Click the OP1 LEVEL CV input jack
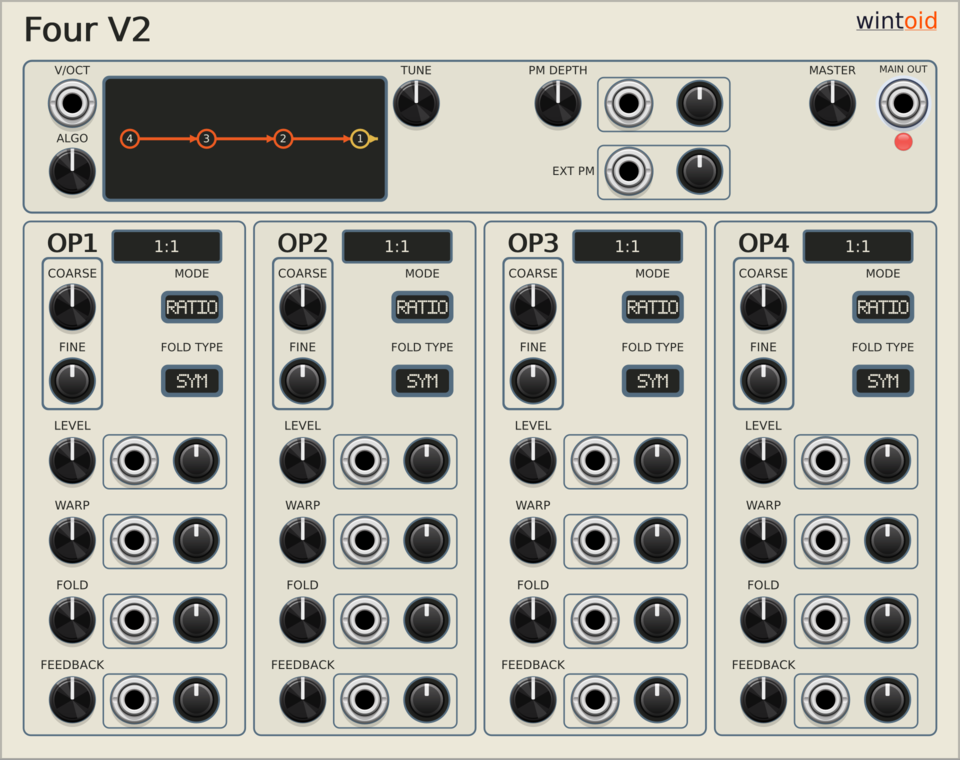 point(134,461)
